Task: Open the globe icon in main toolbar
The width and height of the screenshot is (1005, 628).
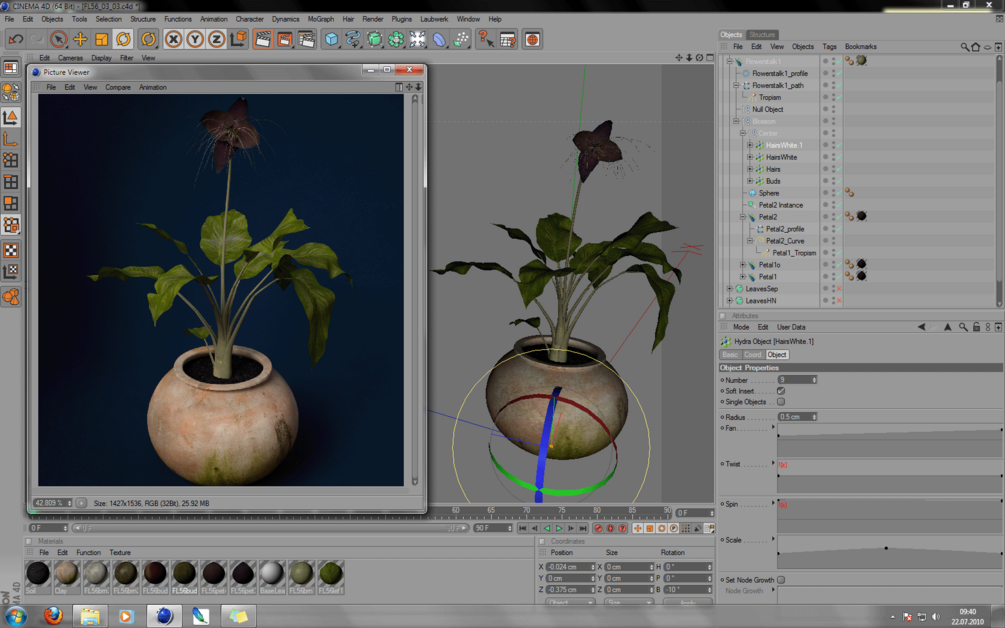Action: 532,40
